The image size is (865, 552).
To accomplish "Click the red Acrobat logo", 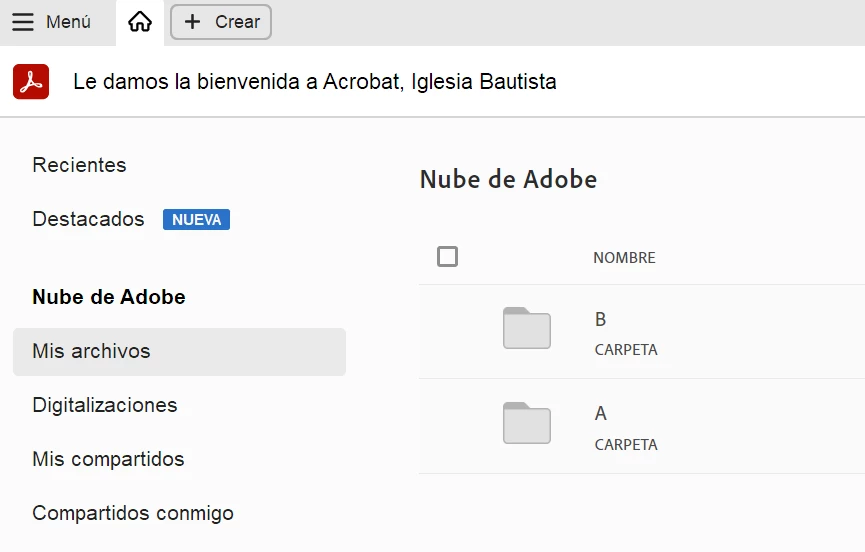I will pyautogui.click(x=31, y=82).
